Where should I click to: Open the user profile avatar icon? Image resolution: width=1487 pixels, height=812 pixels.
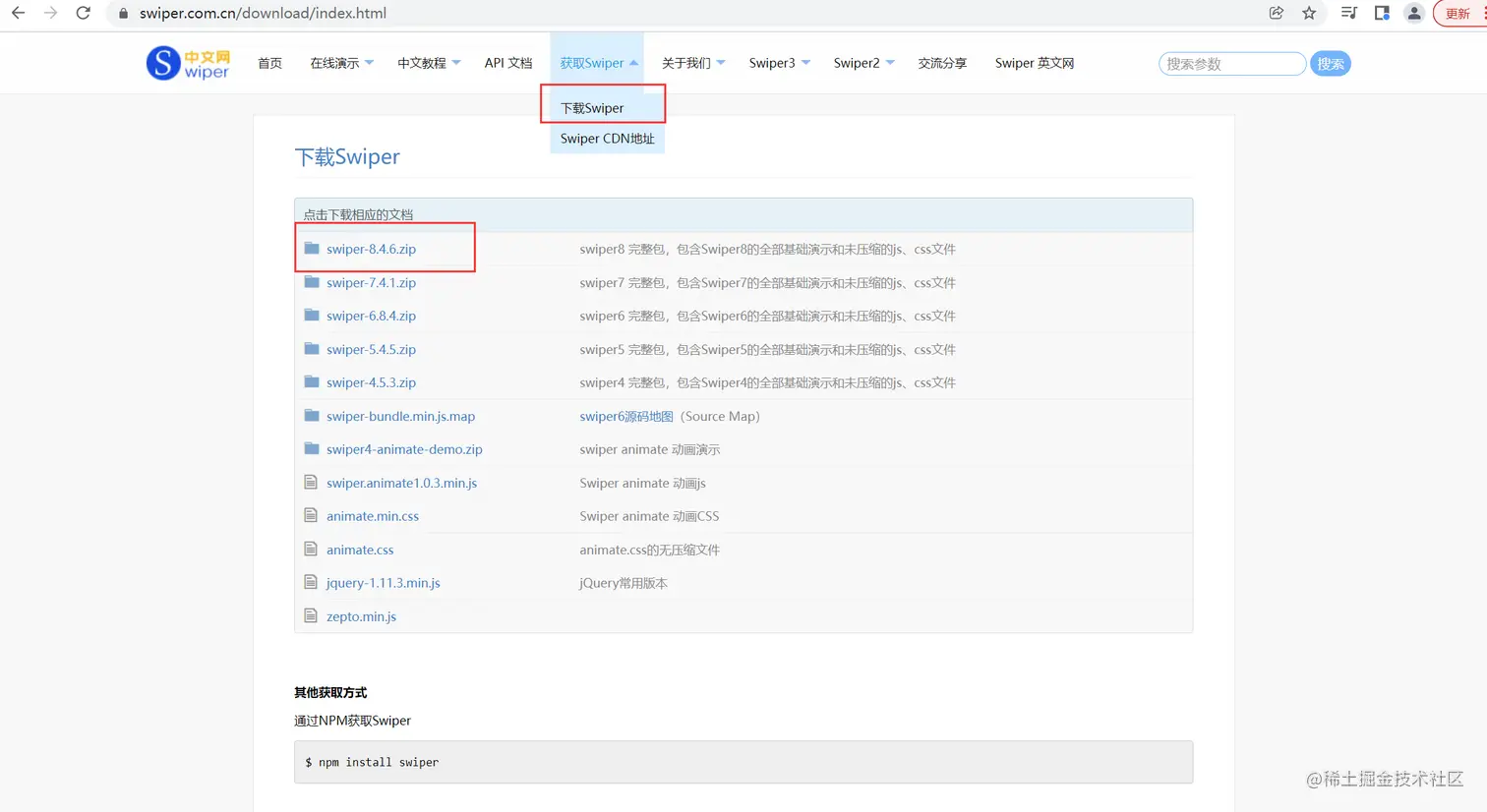point(1414,13)
